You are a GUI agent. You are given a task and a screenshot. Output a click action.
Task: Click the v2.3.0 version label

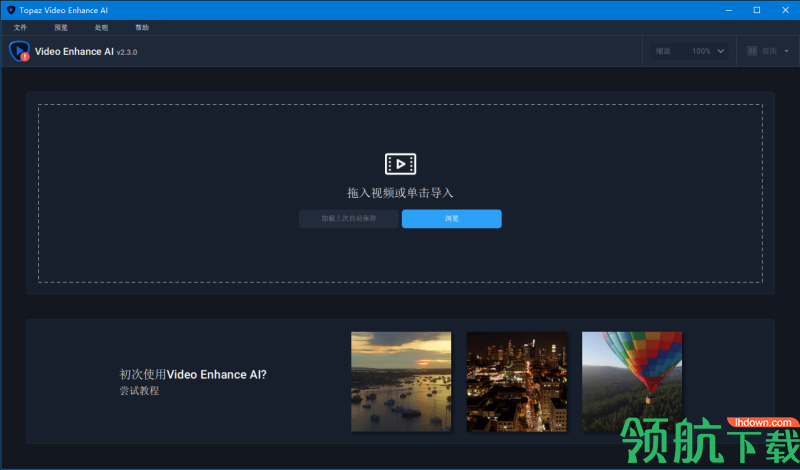[x=127, y=53]
